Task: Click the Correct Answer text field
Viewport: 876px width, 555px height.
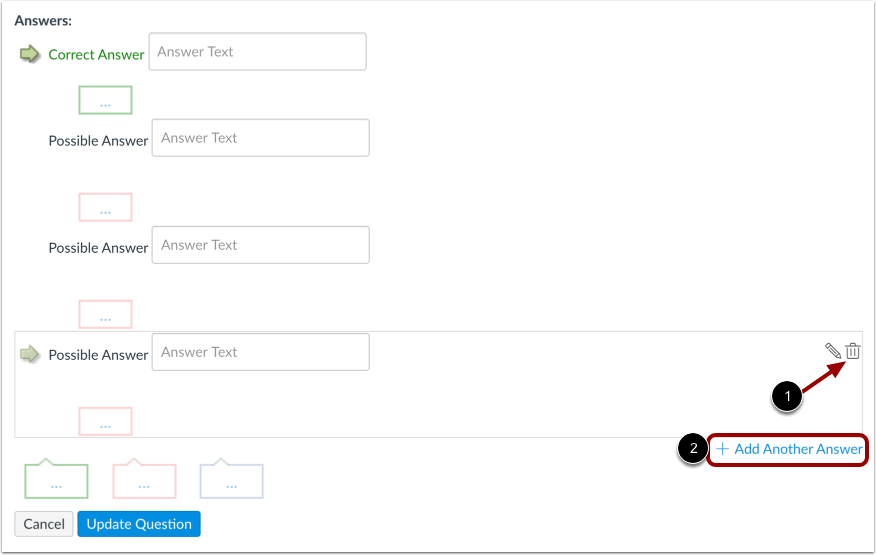Action: coord(258,51)
